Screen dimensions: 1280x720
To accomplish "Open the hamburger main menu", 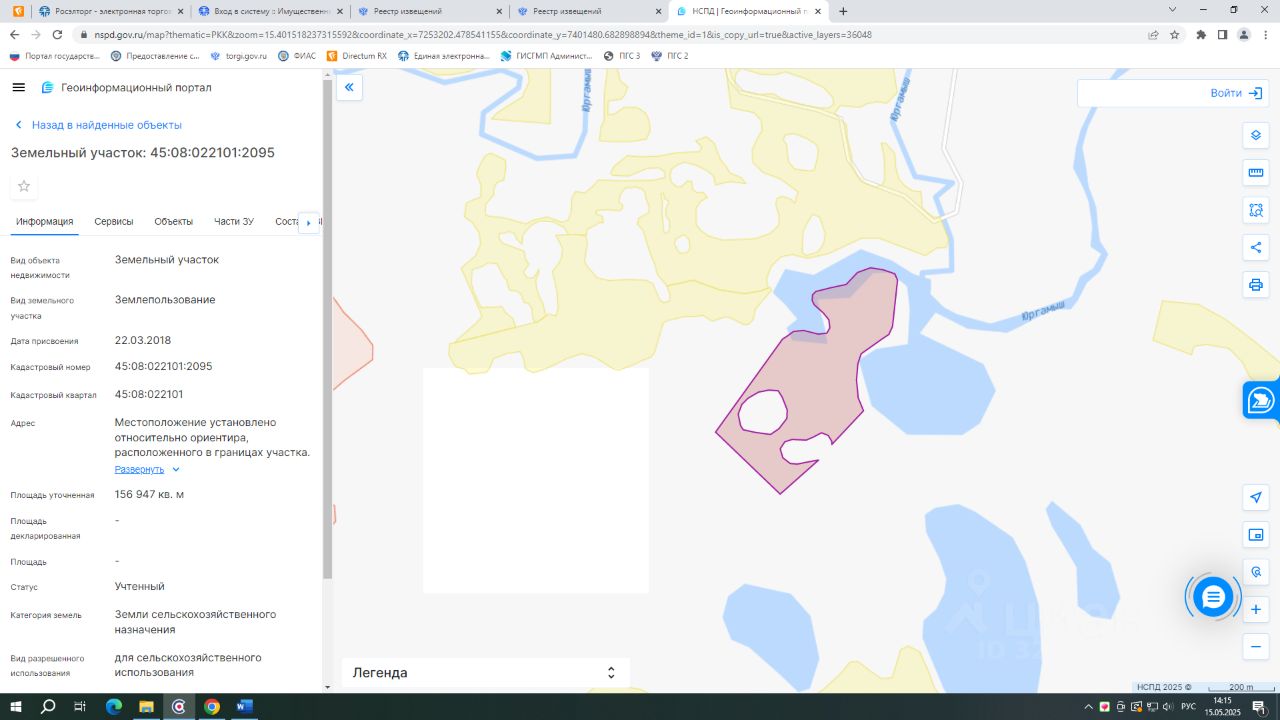I will (18, 87).
